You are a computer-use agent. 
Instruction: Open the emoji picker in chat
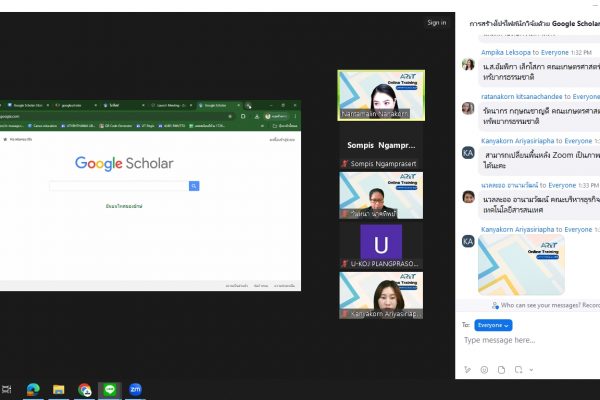click(x=484, y=370)
